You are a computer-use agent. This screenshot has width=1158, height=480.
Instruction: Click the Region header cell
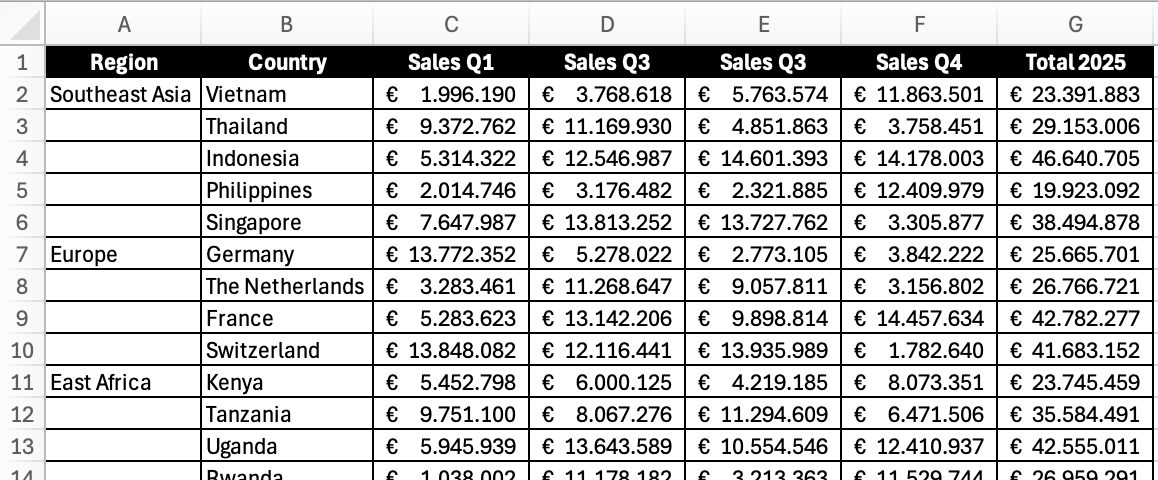[x=124, y=62]
